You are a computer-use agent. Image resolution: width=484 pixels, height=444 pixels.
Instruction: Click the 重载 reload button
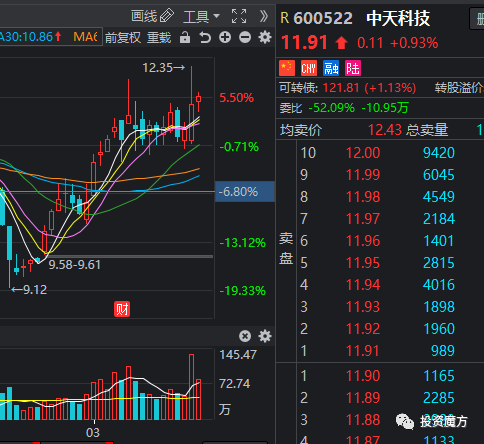(x=159, y=38)
